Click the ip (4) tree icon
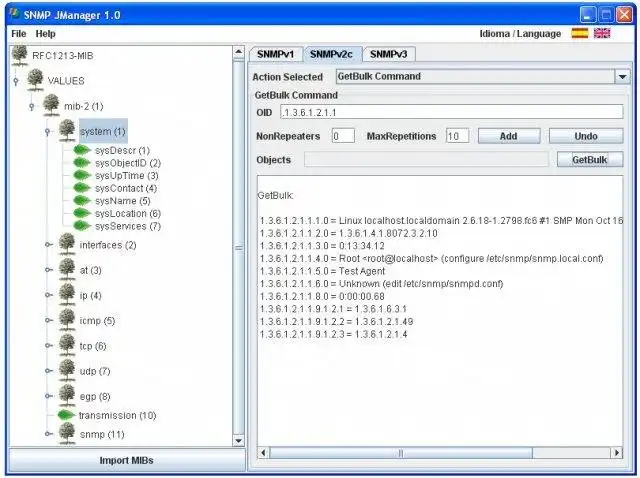This screenshot has height=478, width=640. pyautogui.click(x=67, y=295)
